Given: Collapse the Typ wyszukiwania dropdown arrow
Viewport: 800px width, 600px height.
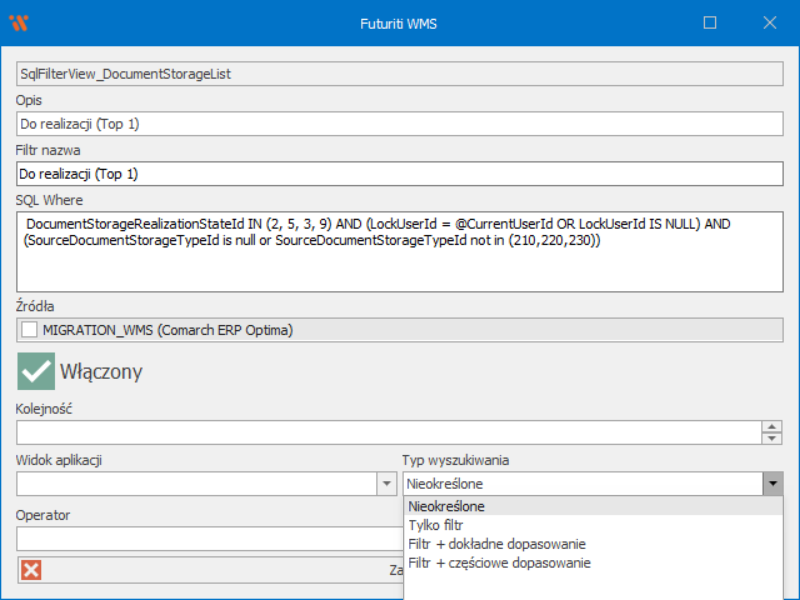Looking at the screenshot, I should tap(772, 484).
